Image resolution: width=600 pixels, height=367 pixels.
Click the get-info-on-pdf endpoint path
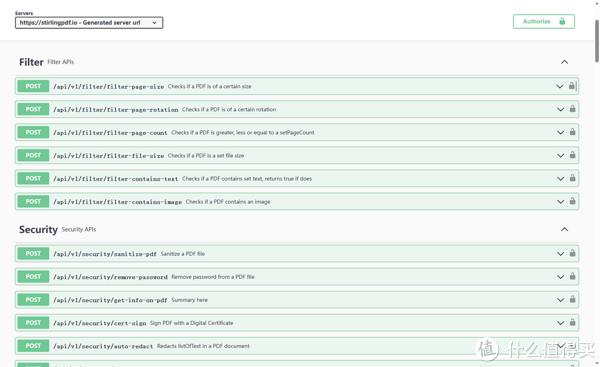click(110, 300)
